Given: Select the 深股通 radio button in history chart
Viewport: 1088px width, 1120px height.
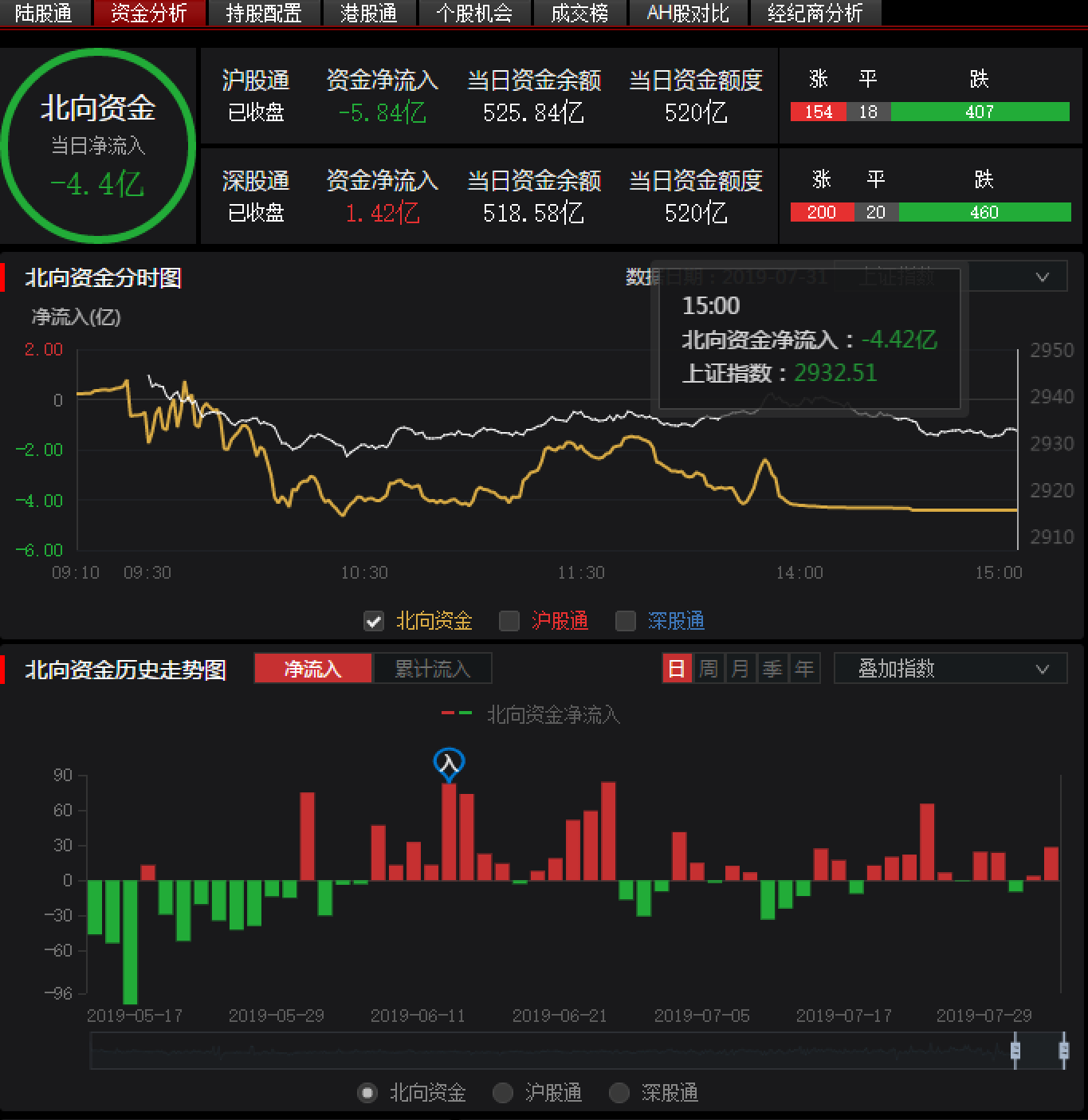Looking at the screenshot, I should tap(619, 1093).
